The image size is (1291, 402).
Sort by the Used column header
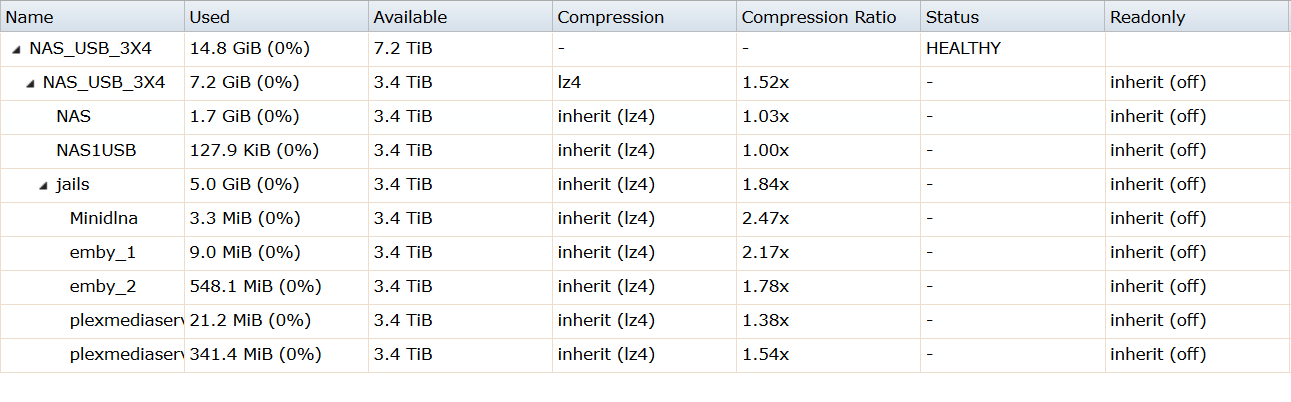[x=209, y=17]
